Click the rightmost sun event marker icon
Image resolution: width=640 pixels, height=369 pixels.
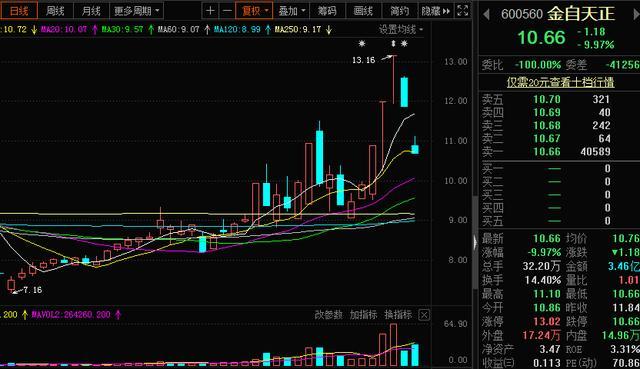pyautogui.click(x=404, y=43)
